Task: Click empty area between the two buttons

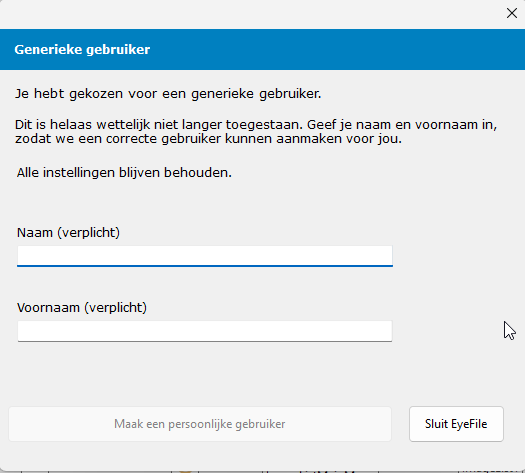Action: (x=400, y=424)
